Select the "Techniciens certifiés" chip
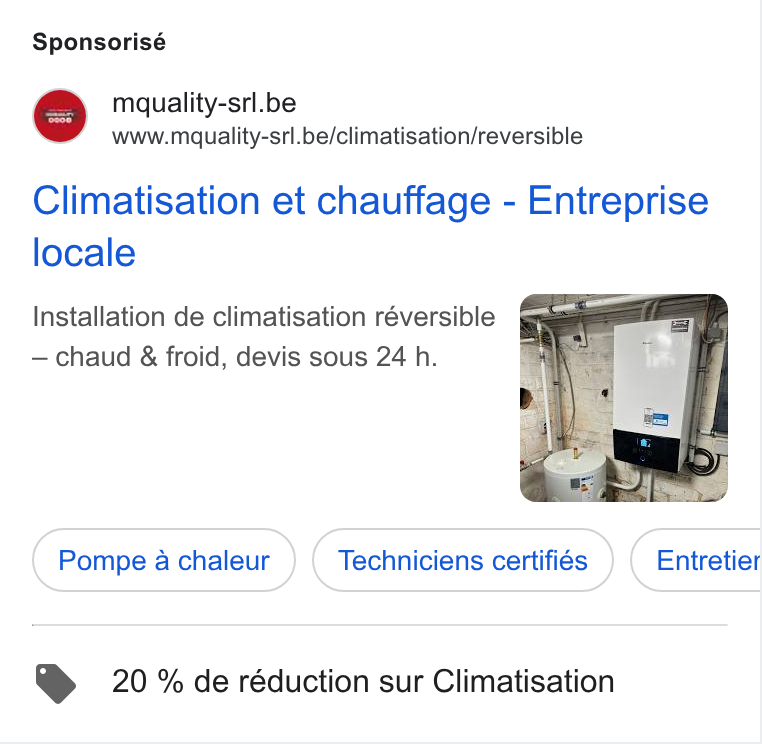Image resolution: width=762 pixels, height=744 pixels. click(x=463, y=560)
